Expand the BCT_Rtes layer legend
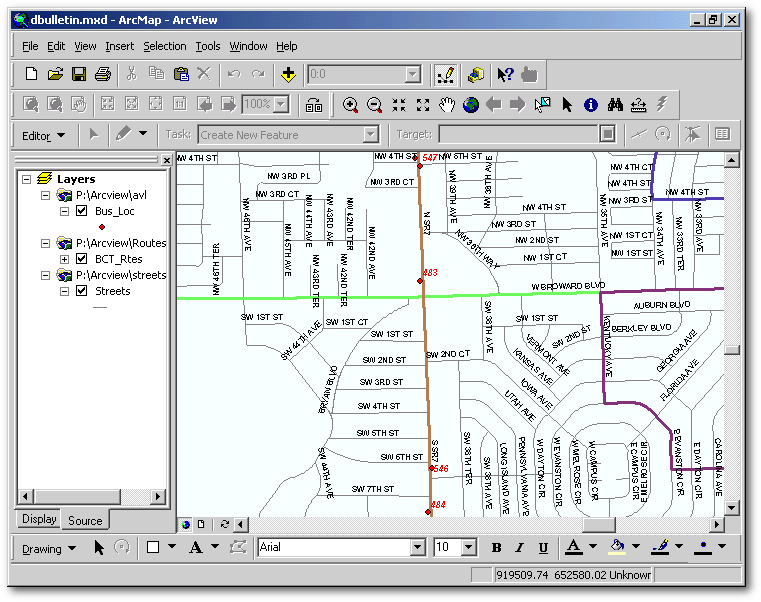 [64, 259]
